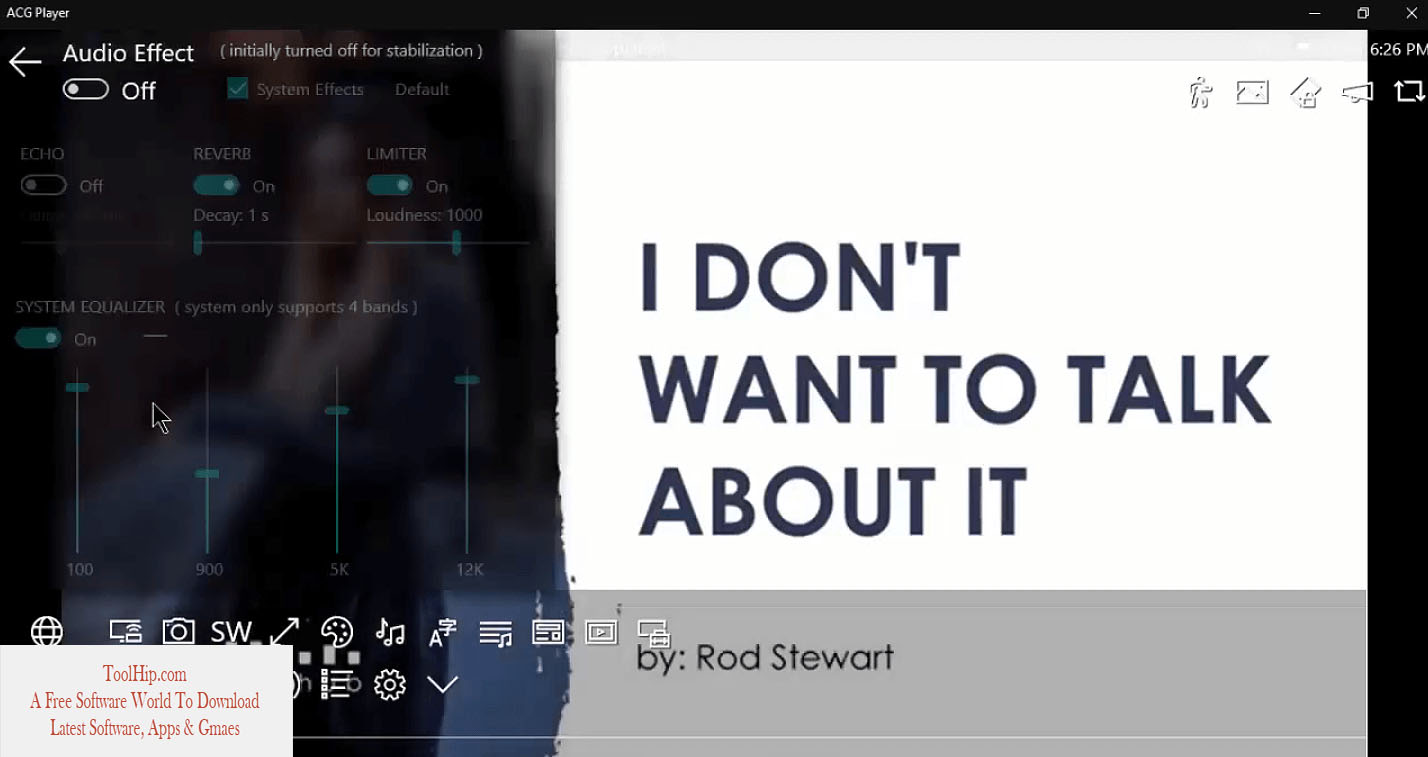
Task: Click the 900 Hz equalizer band slider
Action: coord(207,461)
